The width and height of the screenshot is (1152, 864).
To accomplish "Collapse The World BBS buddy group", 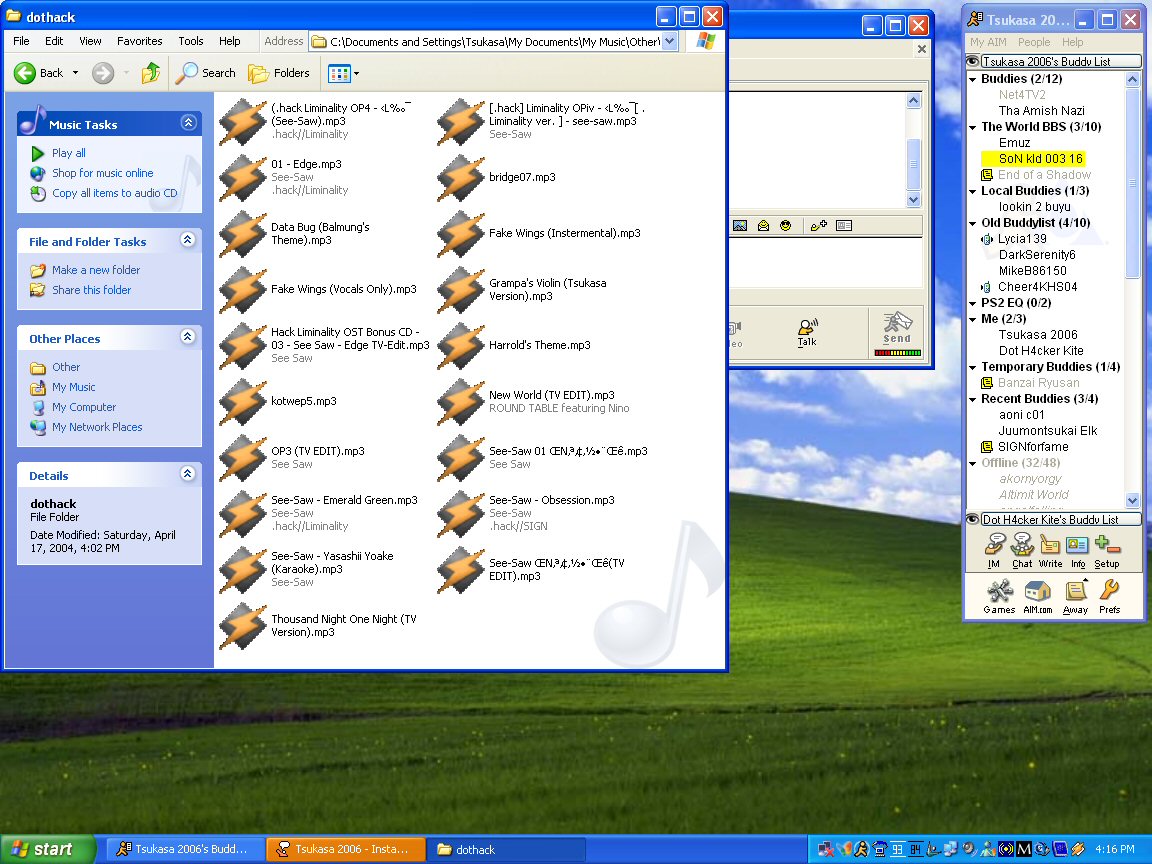I will 973,127.
